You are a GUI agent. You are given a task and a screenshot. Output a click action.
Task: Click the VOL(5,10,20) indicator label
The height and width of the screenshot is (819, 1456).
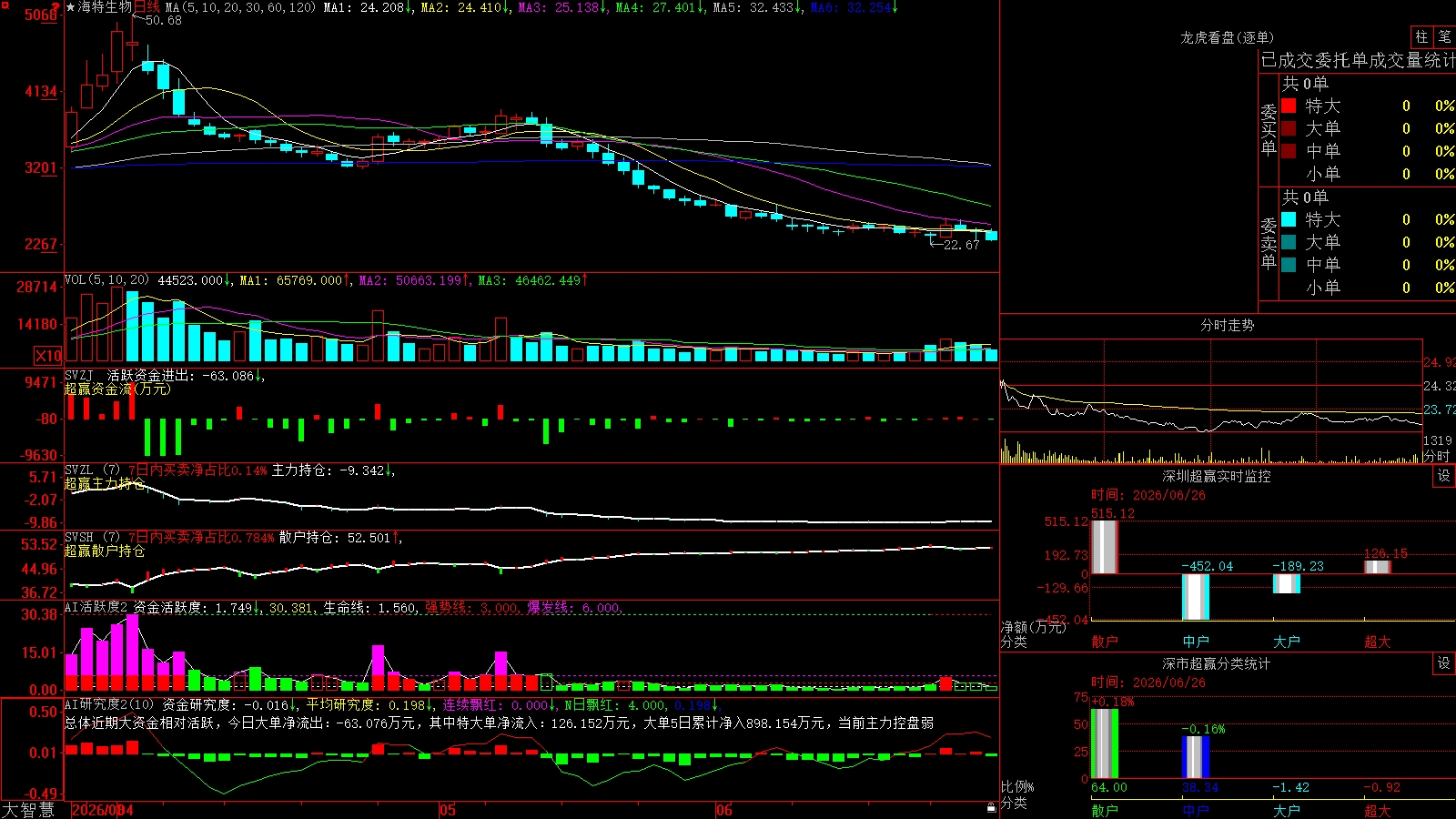(x=107, y=280)
